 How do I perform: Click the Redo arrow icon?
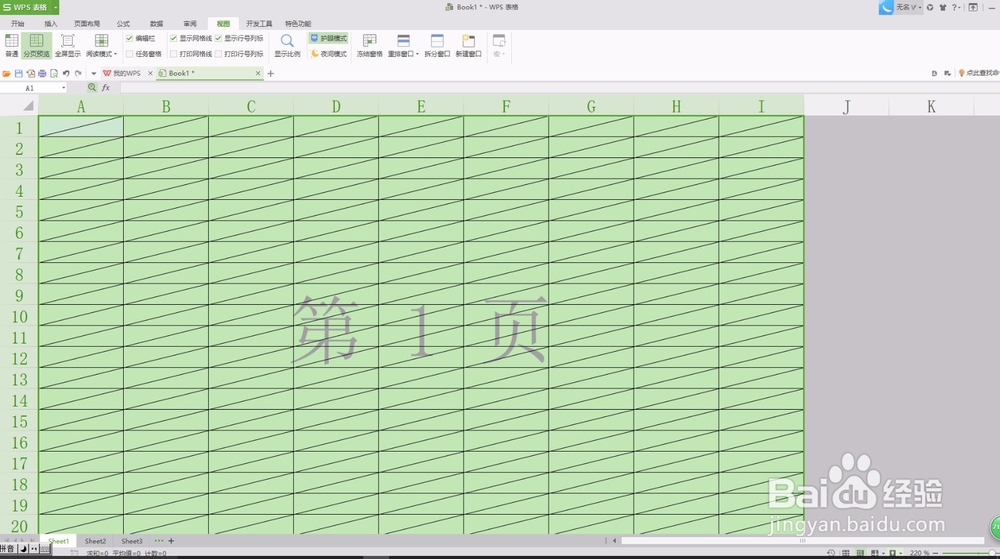(x=78, y=73)
